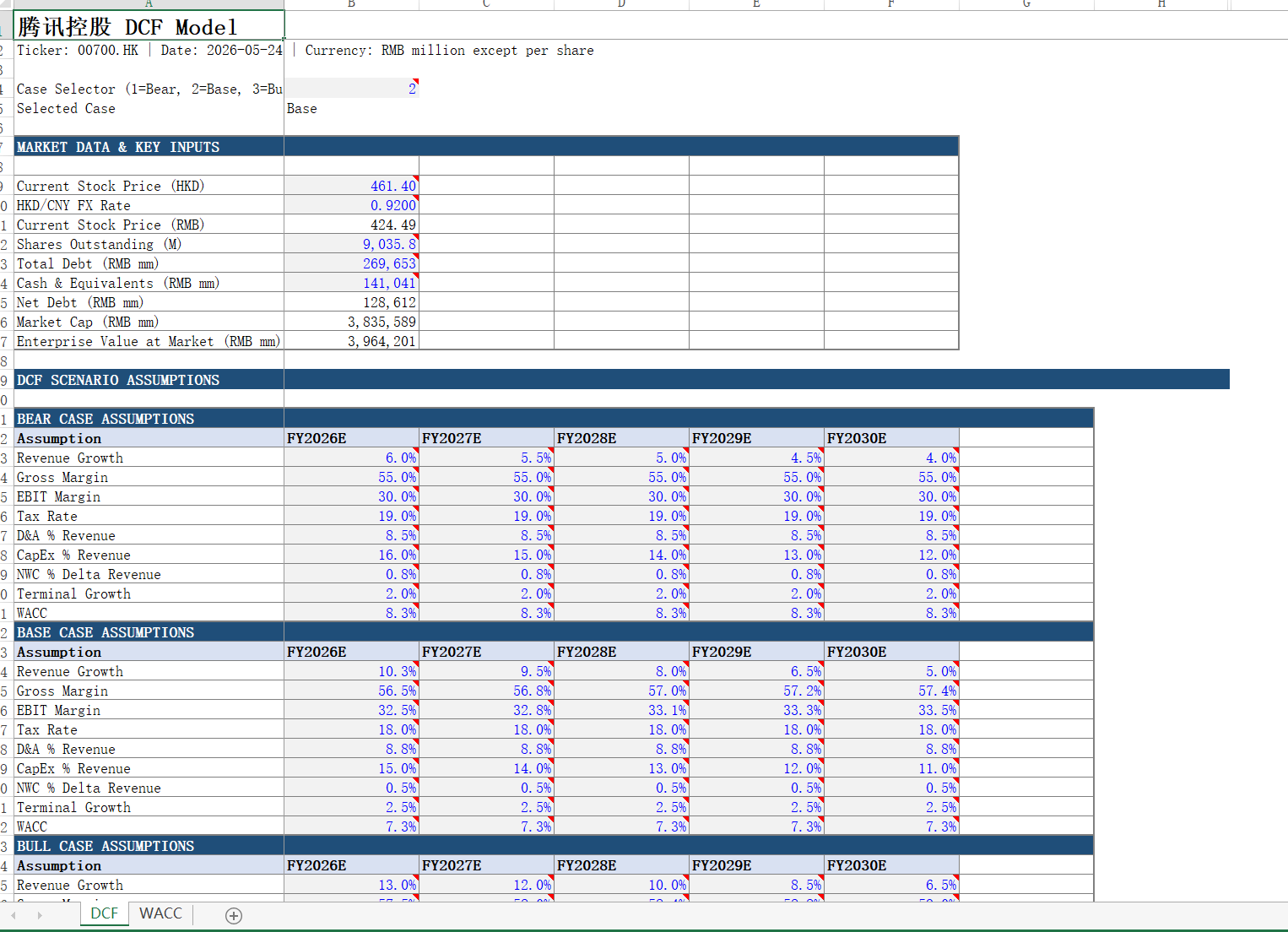
Task: Select Base case FY2027E Revenue Growth 9.5%
Action: 487,671
